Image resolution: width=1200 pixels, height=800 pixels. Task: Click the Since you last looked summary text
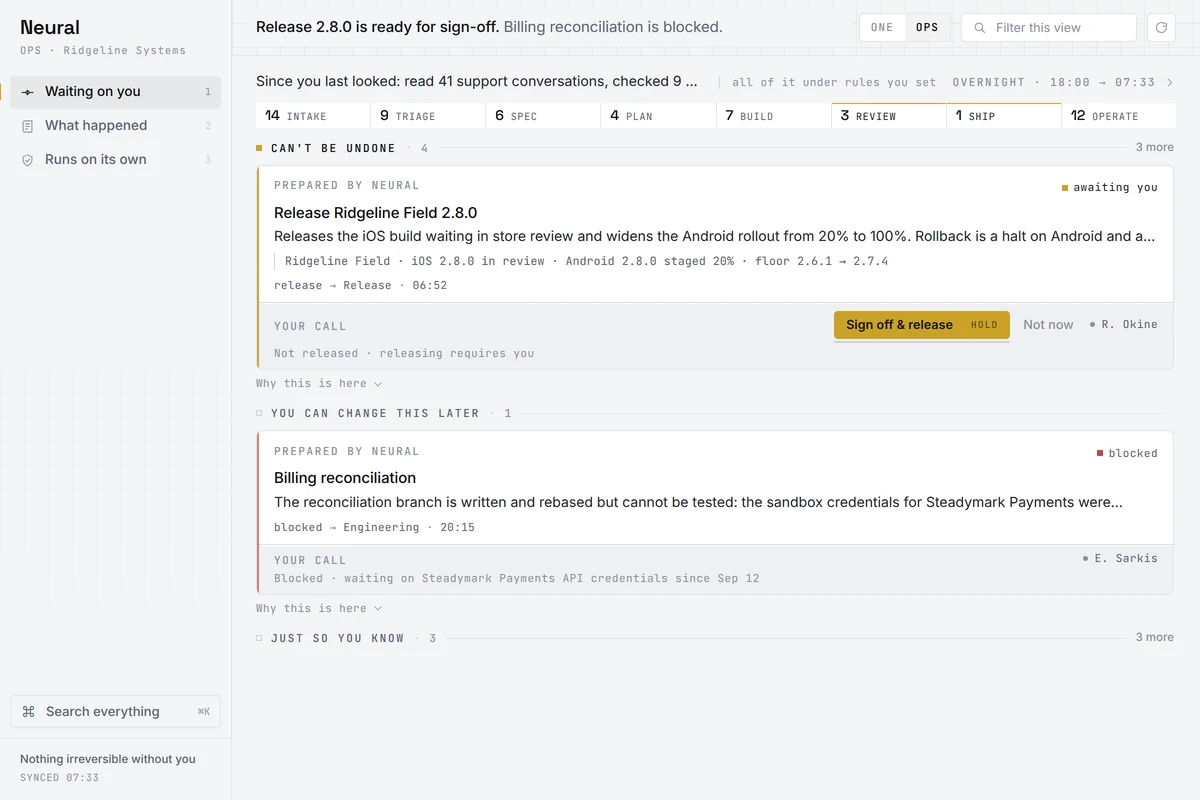pyautogui.click(x=477, y=82)
